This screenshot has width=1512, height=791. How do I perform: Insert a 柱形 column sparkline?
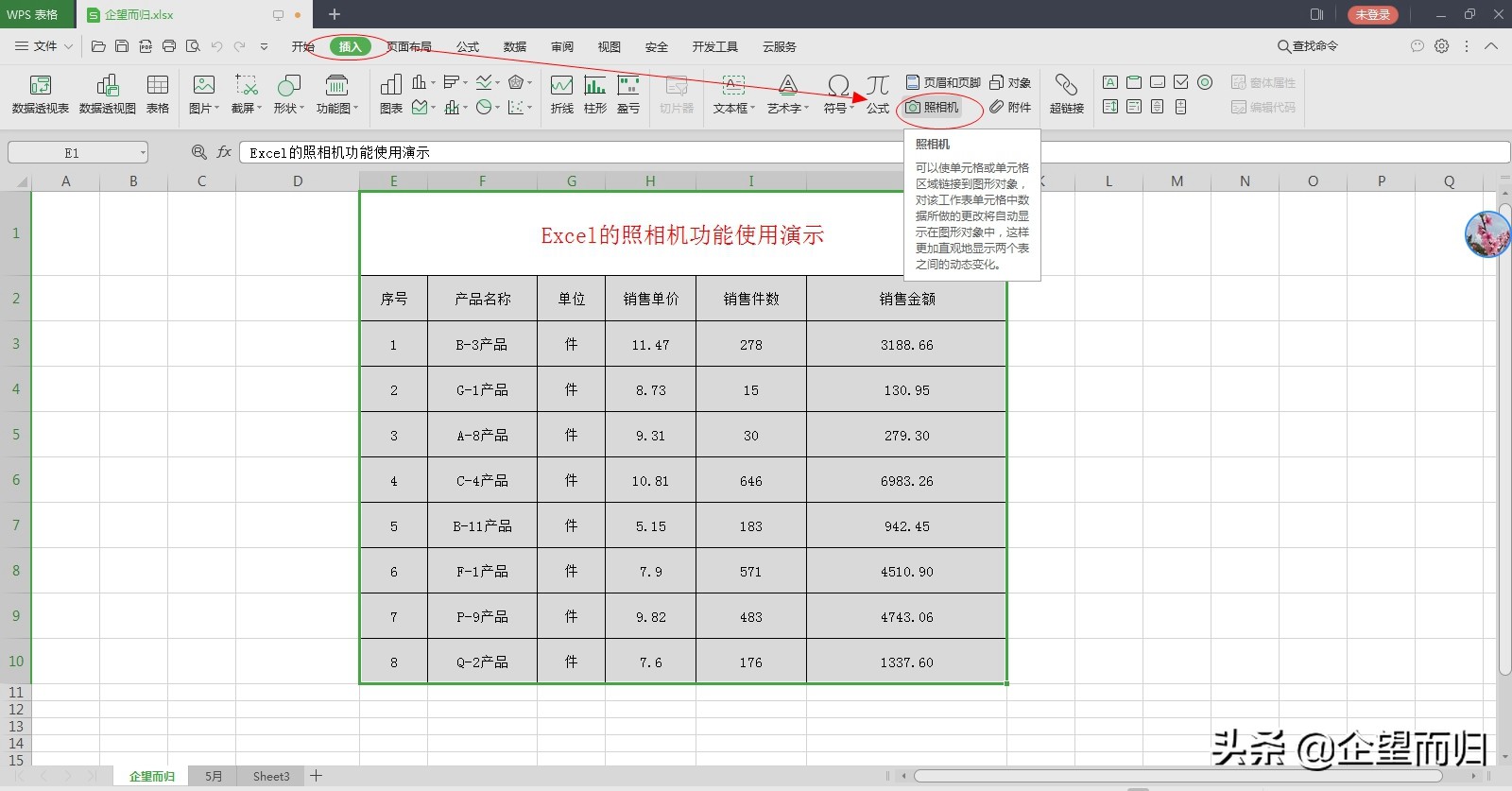click(x=595, y=95)
